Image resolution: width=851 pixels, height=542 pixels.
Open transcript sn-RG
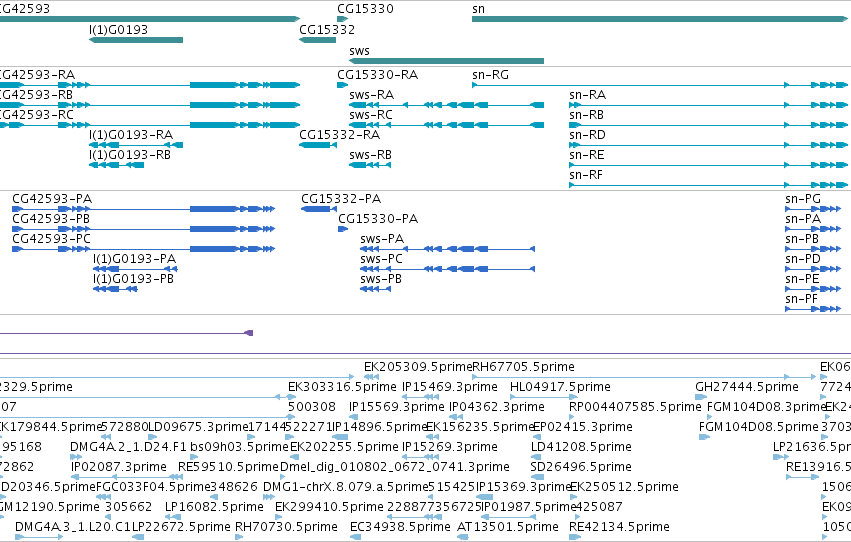(x=490, y=75)
